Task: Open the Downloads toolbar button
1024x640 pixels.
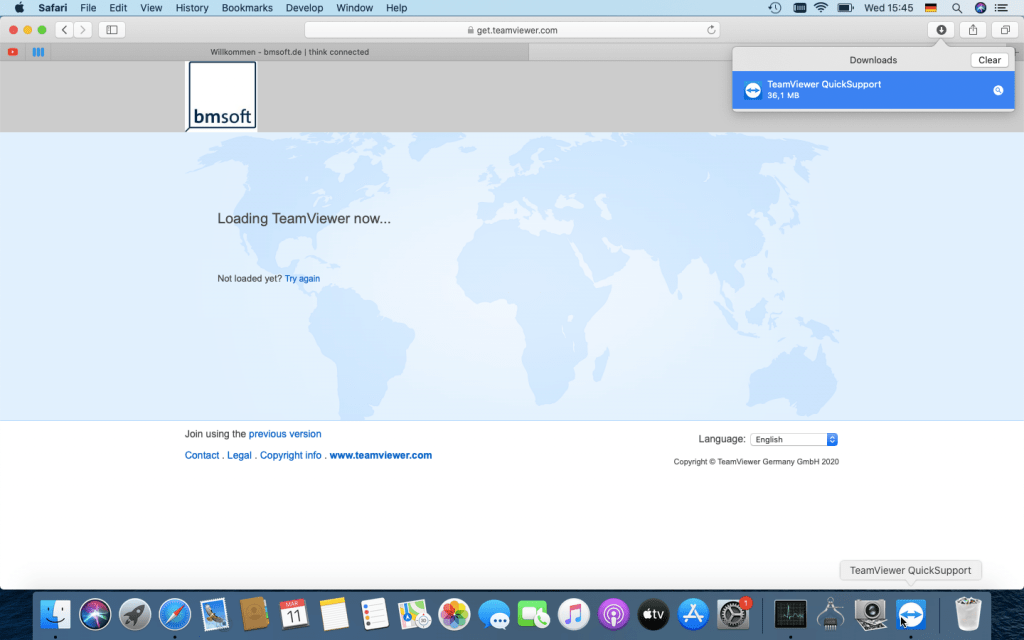Action: 941,29
